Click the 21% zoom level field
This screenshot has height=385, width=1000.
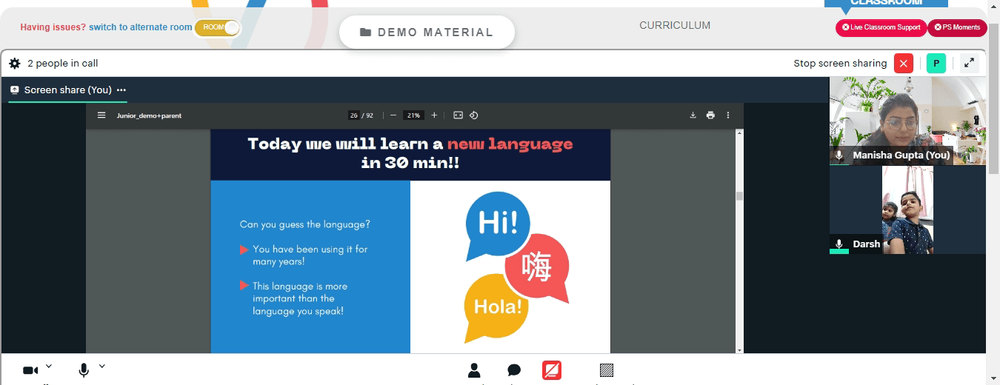414,115
